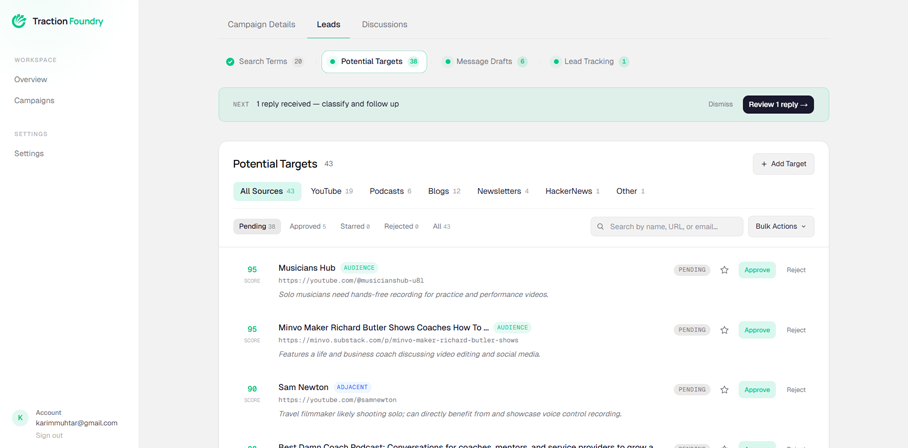Reject the Minvo Maker Richard Butler target

coord(796,330)
